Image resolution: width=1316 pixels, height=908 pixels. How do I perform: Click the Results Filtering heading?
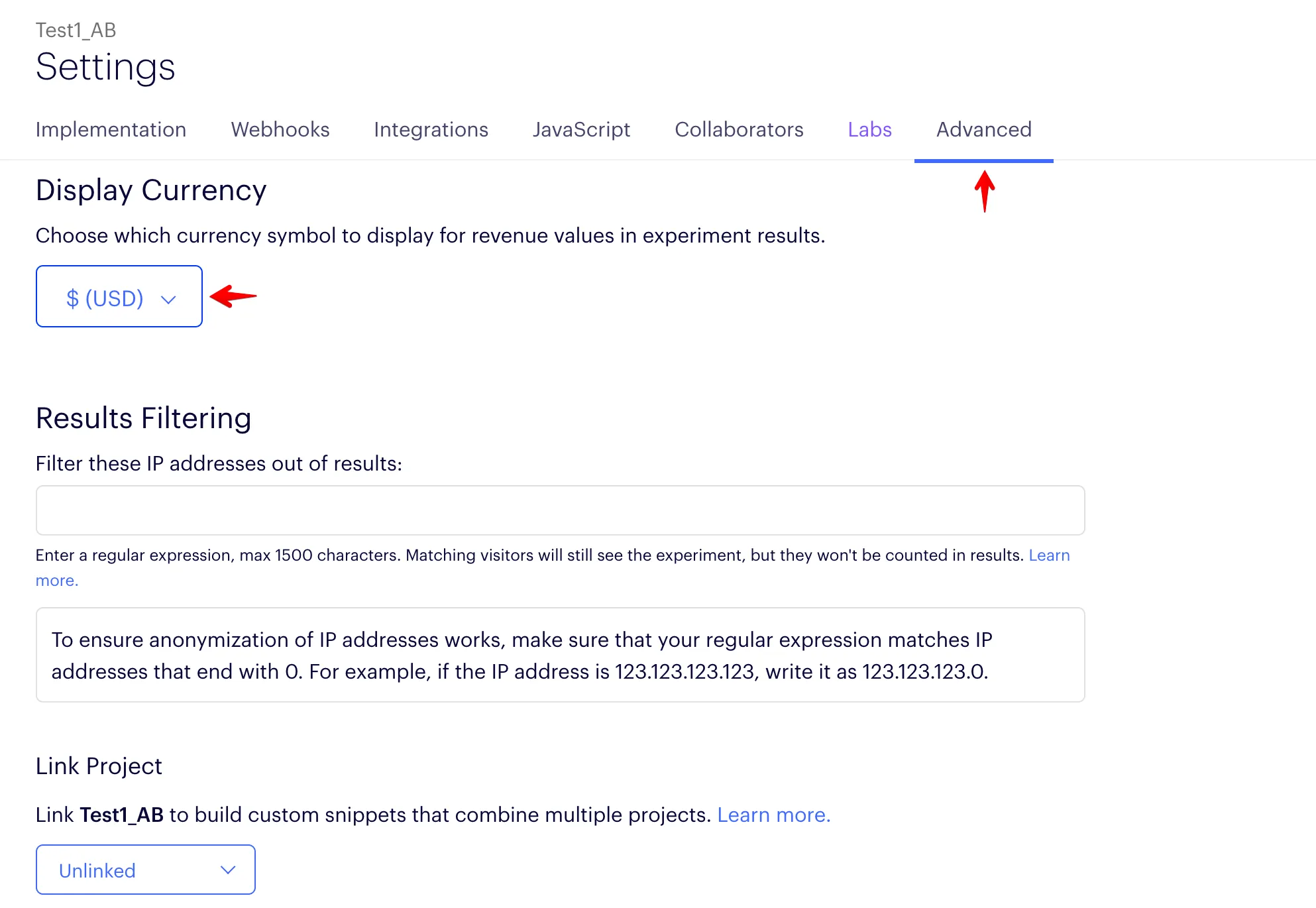coord(143,418)
